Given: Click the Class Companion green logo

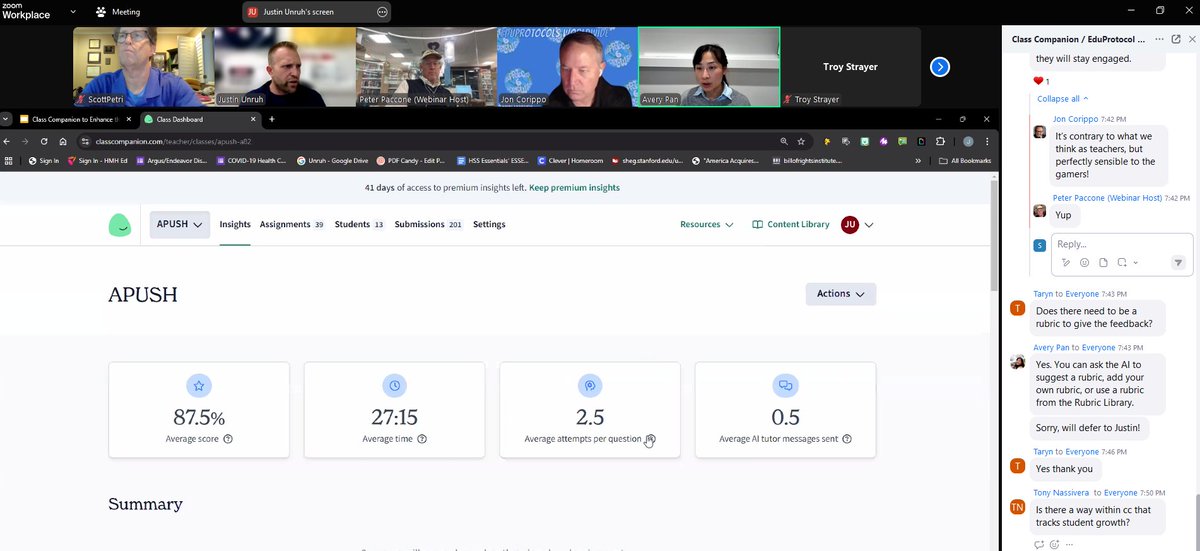Looking at the screenshot, I should click(120, 225).
